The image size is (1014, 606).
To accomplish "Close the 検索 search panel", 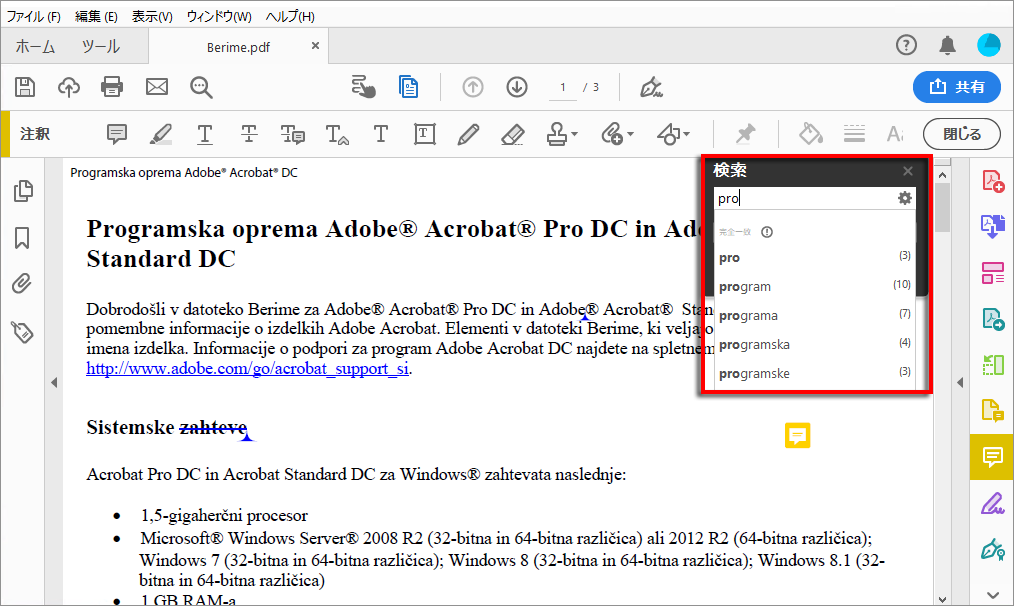I will point(908,171).
